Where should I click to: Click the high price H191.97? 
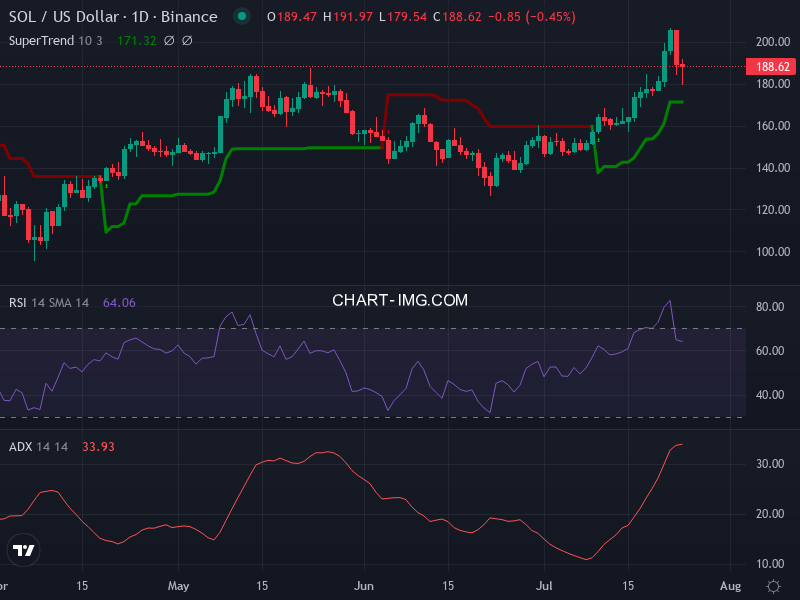pos(348,17)
